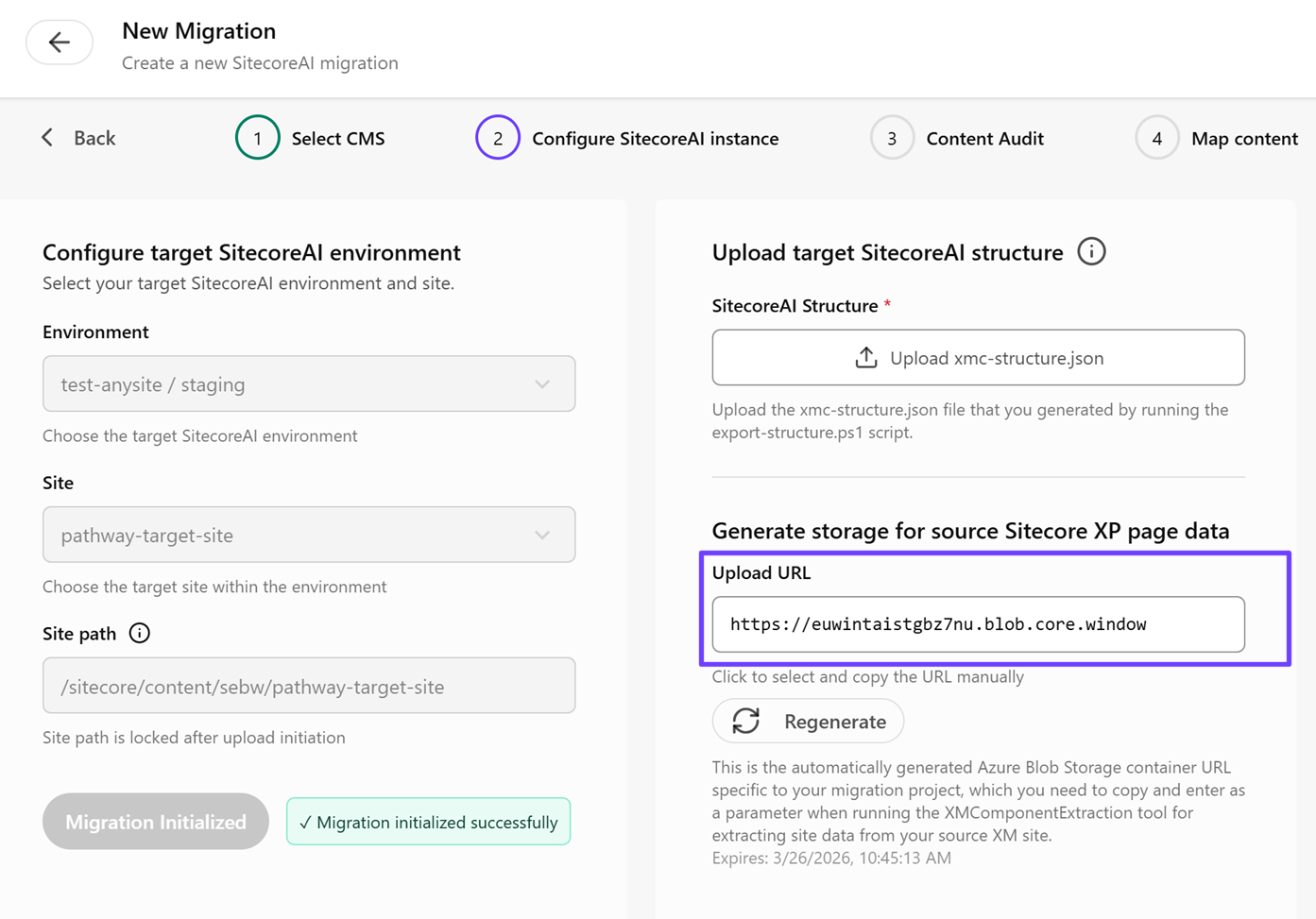Viewport: 1316px width, 919px height.
Task: Click the back arrow button beside New Migration
Action: pyautogui.click(x=60, y=43)
